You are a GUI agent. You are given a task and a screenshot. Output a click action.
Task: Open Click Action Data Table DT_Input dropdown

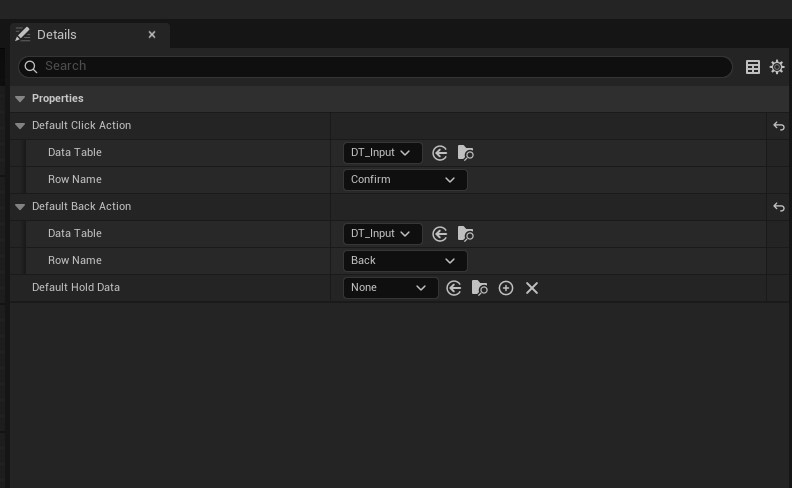(x=382, y=153)
